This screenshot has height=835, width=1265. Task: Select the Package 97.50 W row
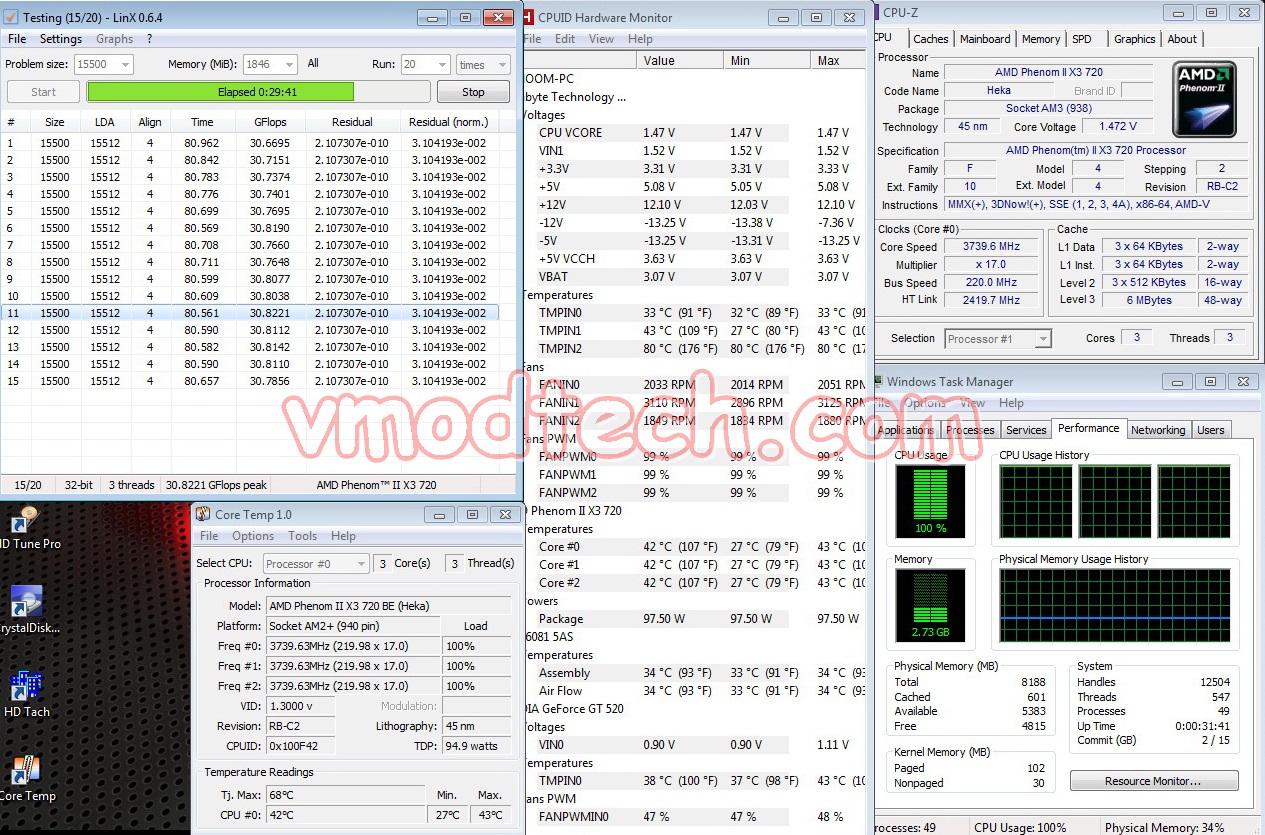[694, 619]
